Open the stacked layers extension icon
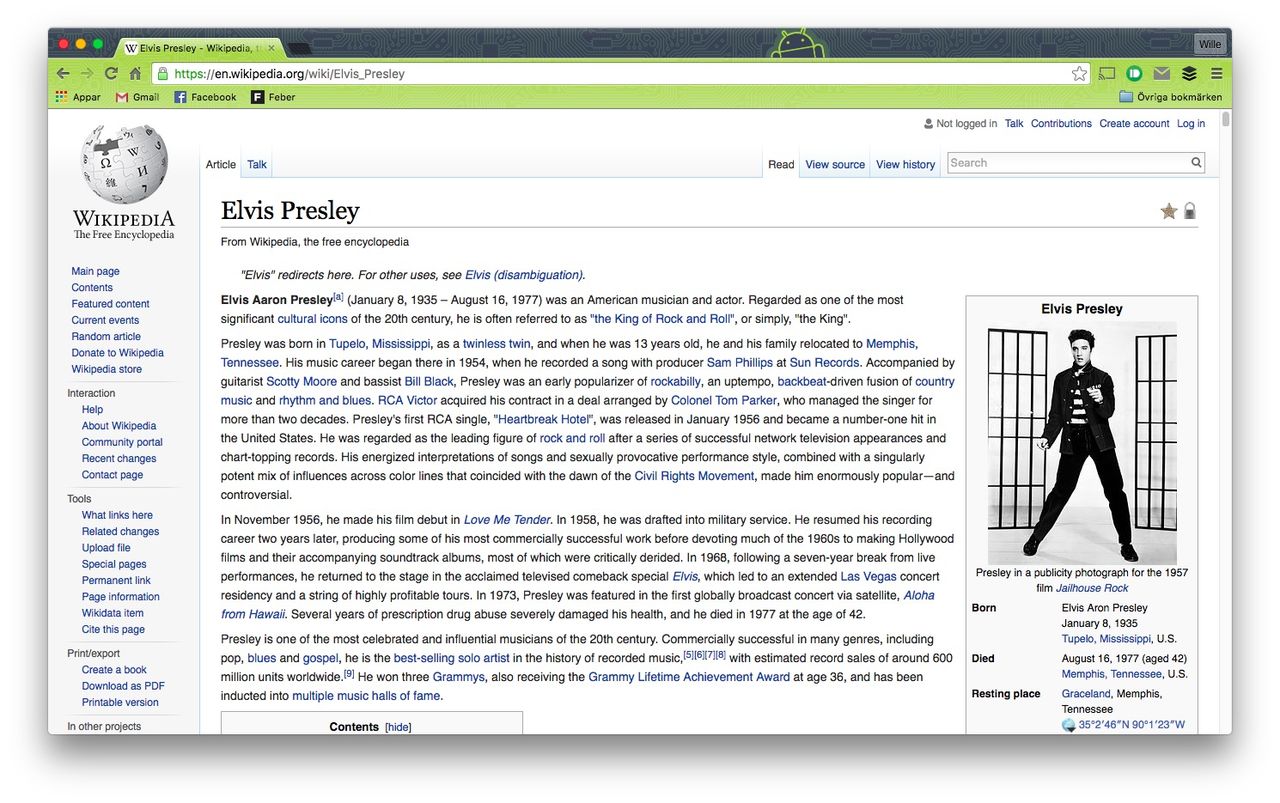 click(1189, 73)
